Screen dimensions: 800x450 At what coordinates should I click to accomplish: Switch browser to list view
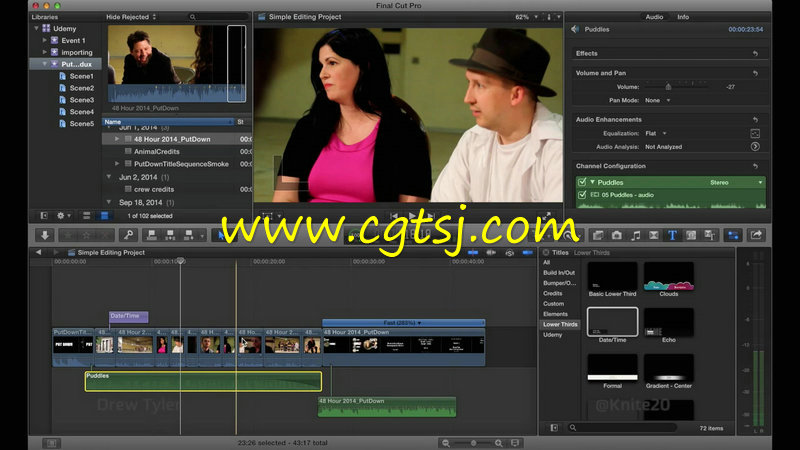click(x=104, y=216)
